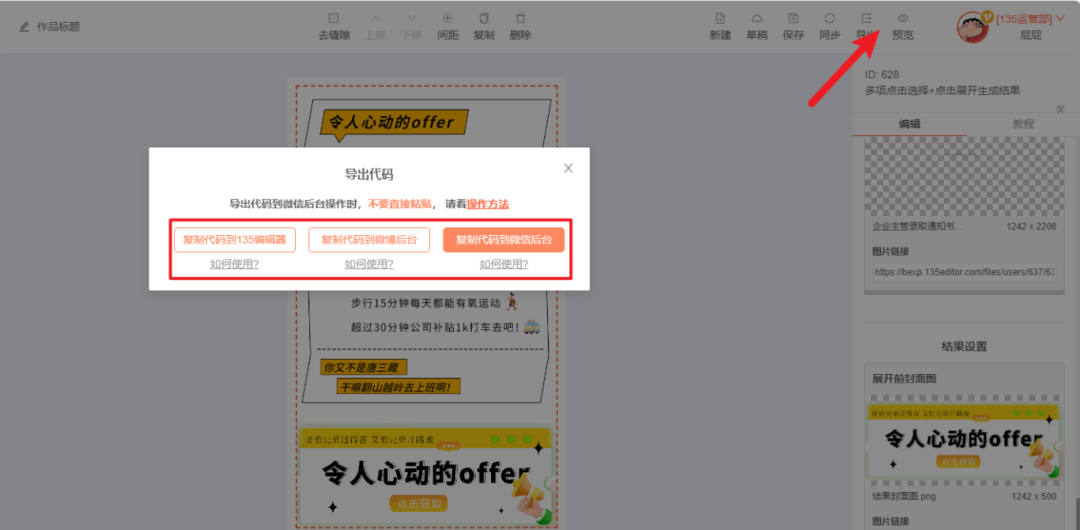Switch to the 编辑 tab
This screenshot has width=1080, height=530.
(x=909, y=124)
